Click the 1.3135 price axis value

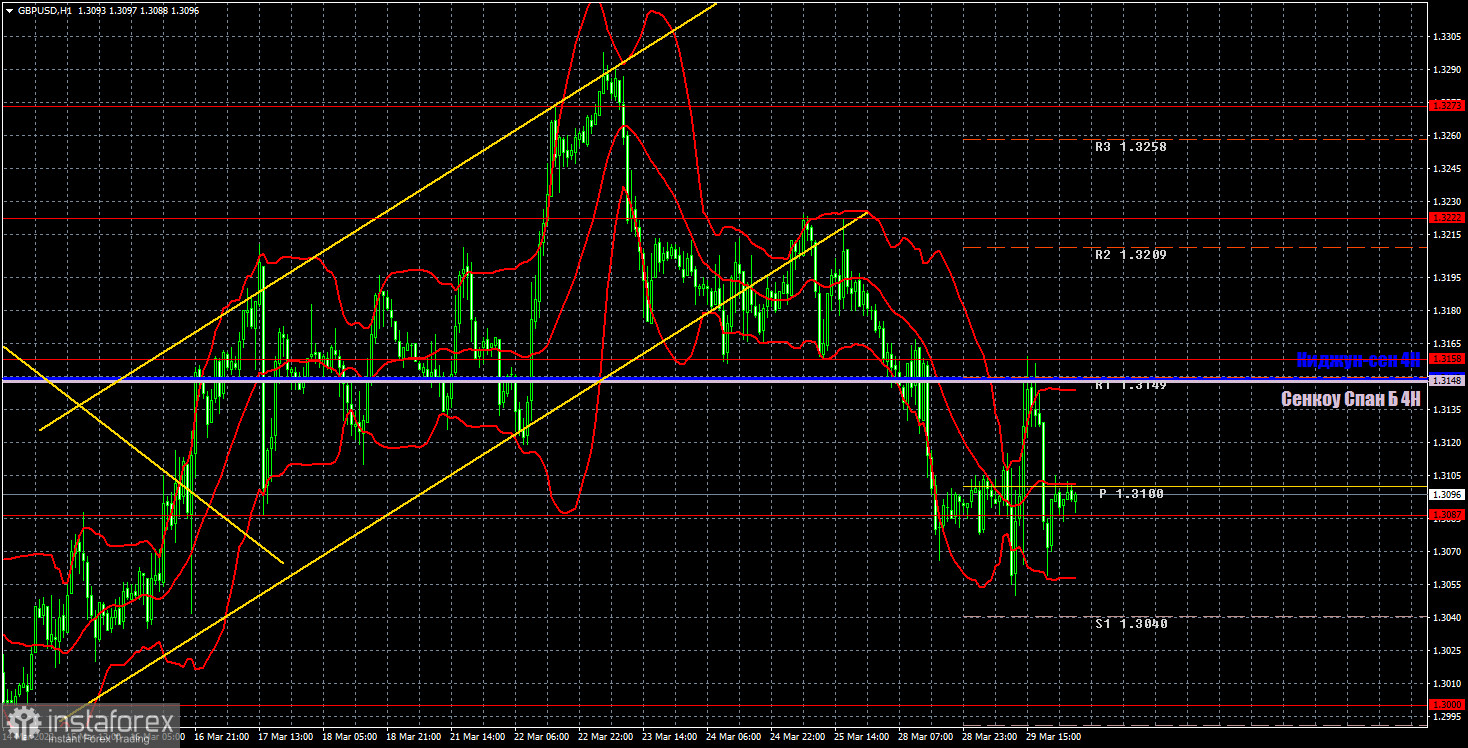point(1446,409)
